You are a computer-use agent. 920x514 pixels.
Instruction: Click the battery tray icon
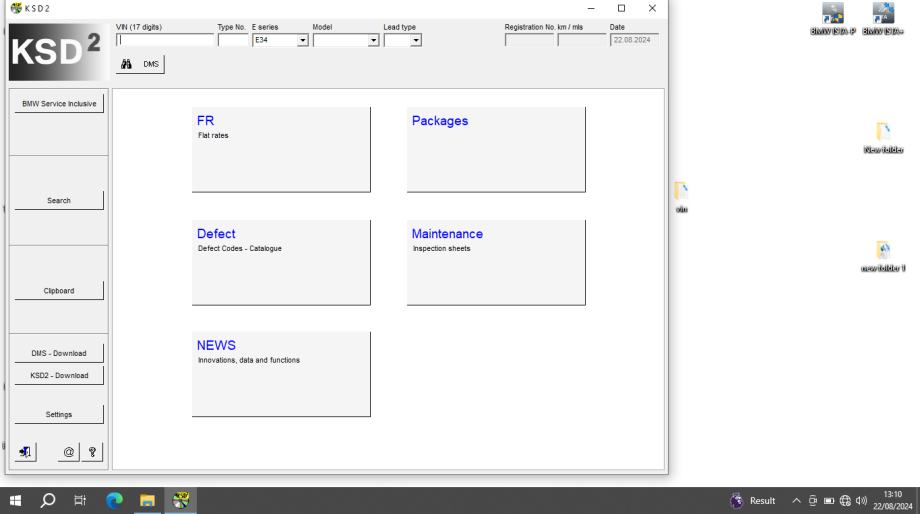coord(829,501)
